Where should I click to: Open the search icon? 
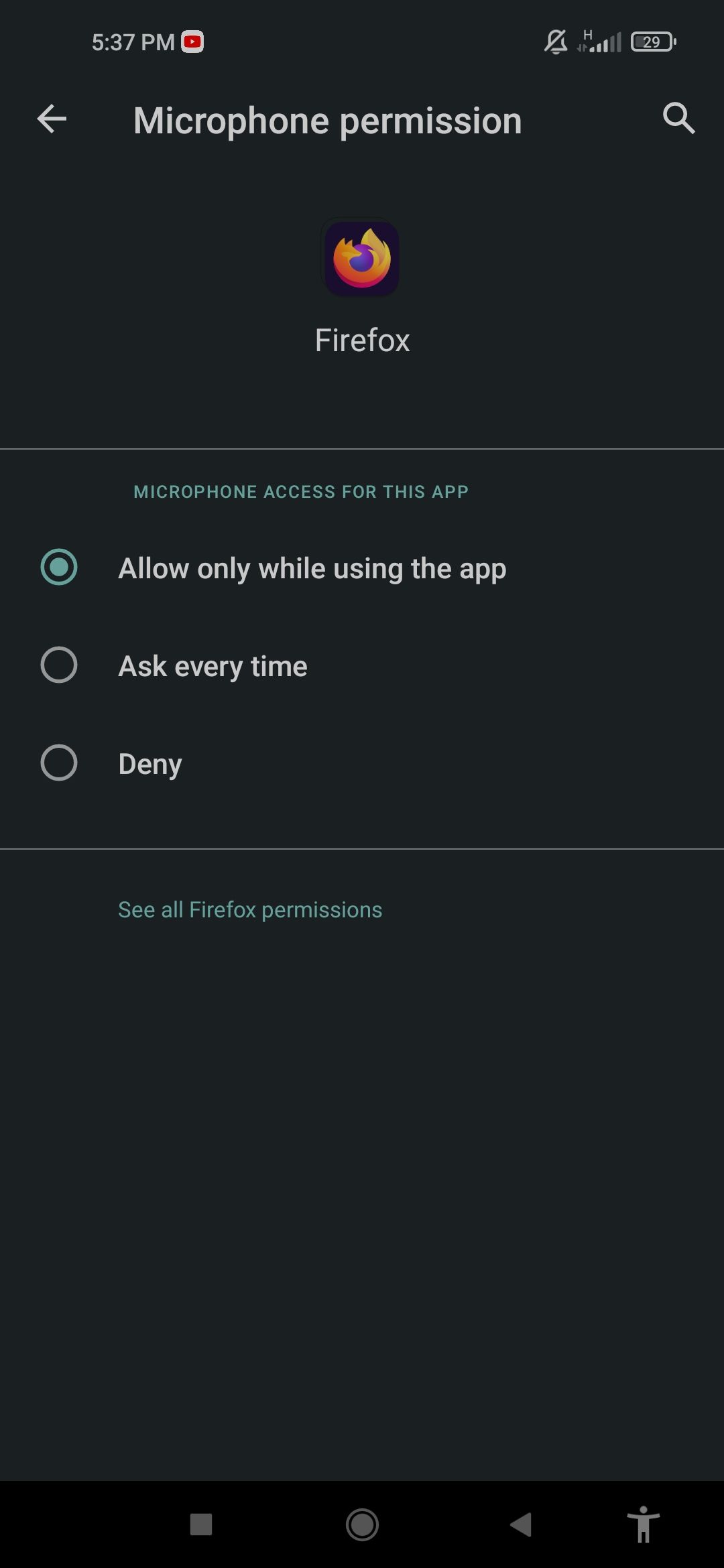[679, 119]
